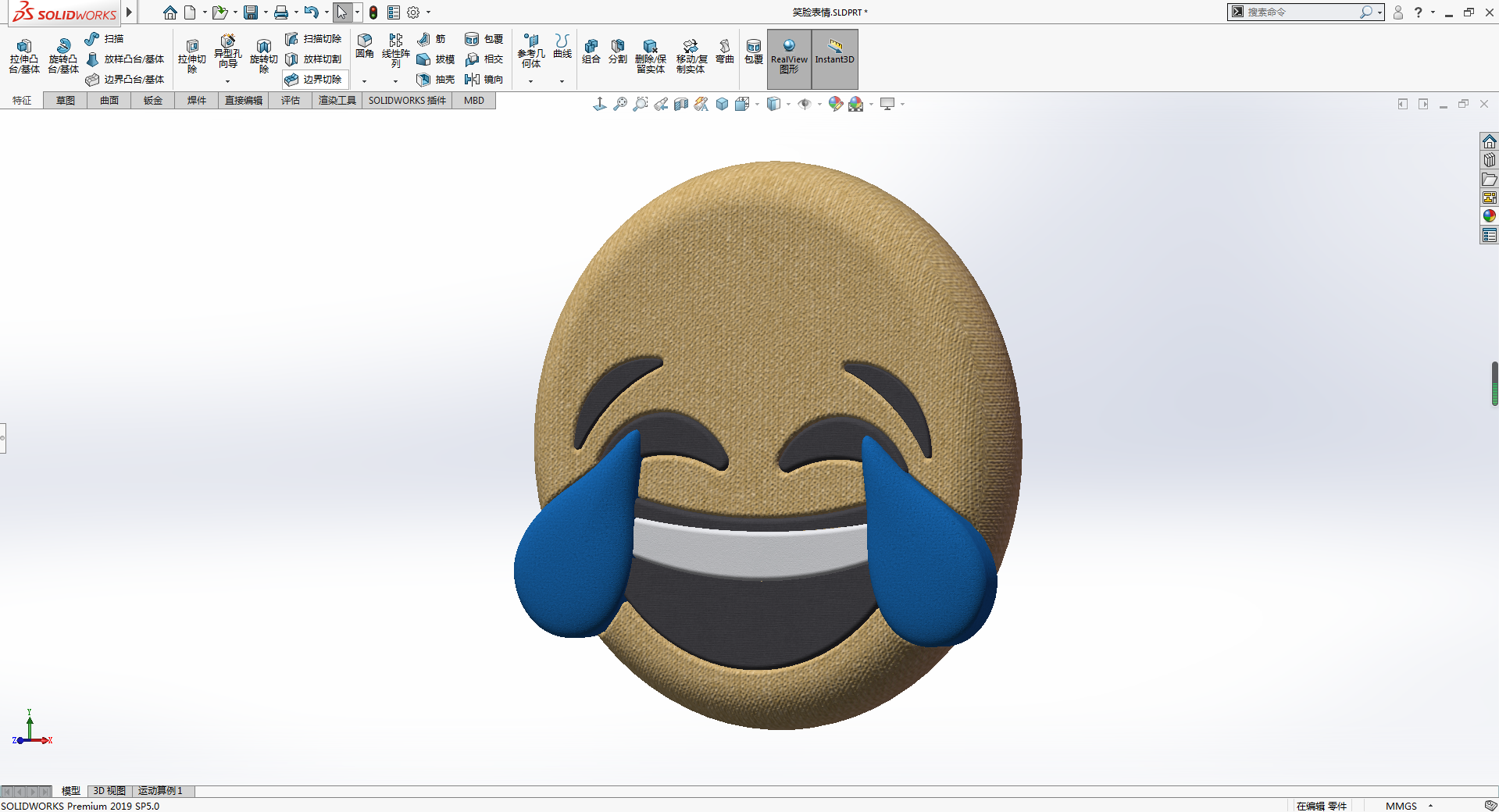Expand the Save button dropdown arrow
The width and height of the screenshot is (1499, 812).
click(x=266, y=12)
